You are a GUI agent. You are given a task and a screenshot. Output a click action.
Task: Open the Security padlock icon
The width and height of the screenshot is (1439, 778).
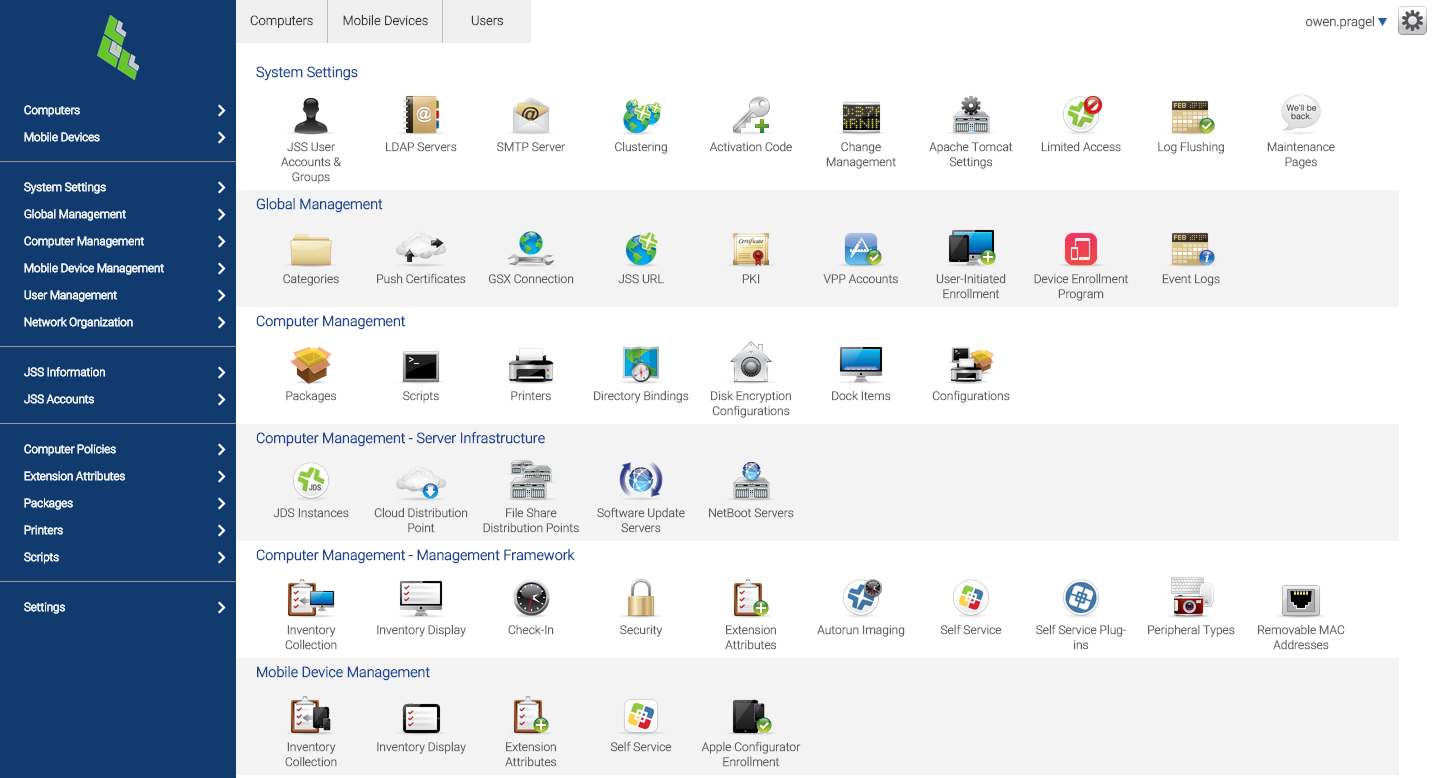641,598
